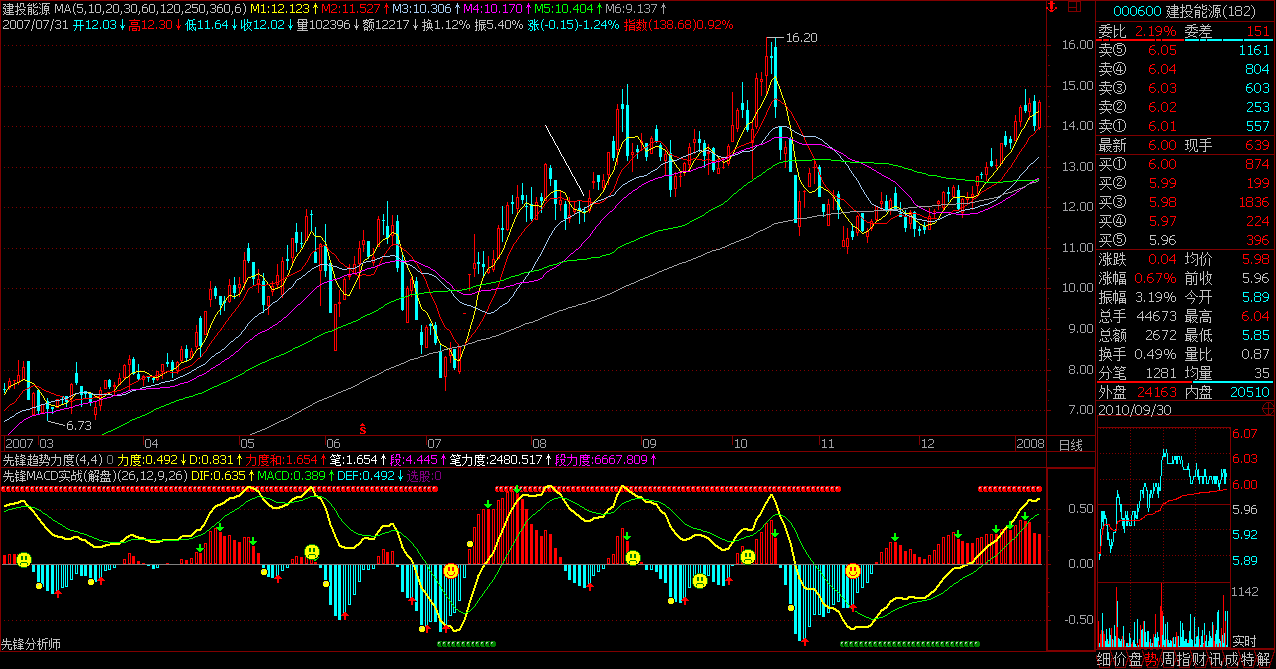Open the 财 financial tab
The width and height of the screenshot is (1276, 669).
click(x=1198, y=659)
